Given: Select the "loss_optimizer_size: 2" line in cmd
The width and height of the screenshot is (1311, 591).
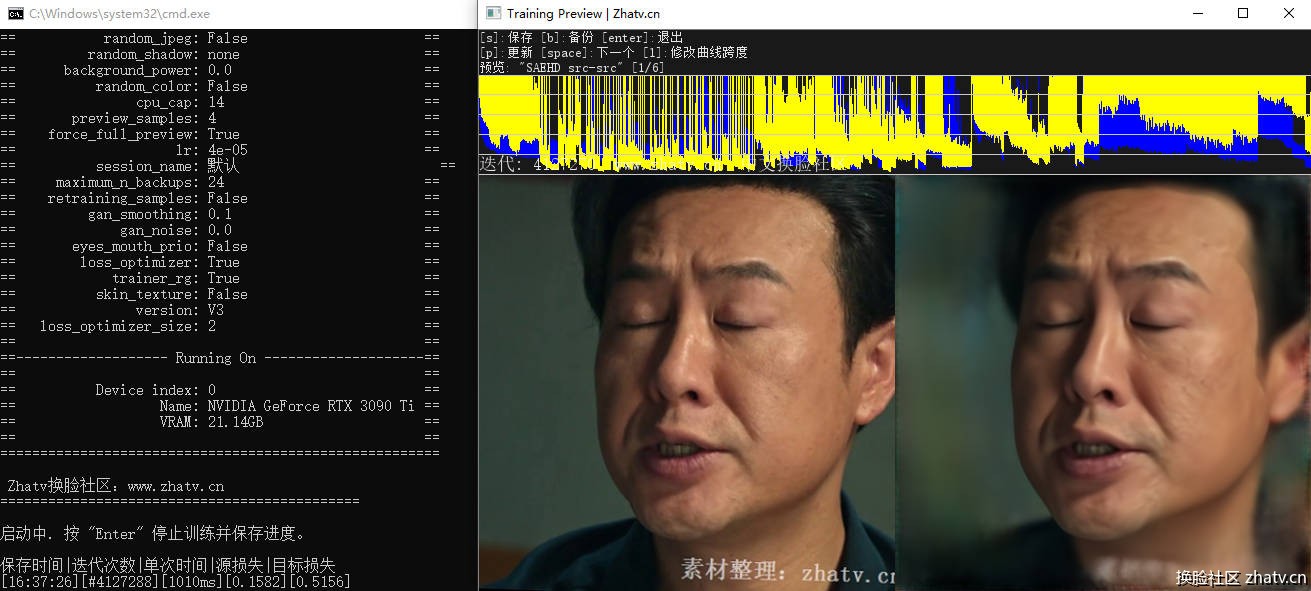Looking at the screenshot, I should pos(127,326).
